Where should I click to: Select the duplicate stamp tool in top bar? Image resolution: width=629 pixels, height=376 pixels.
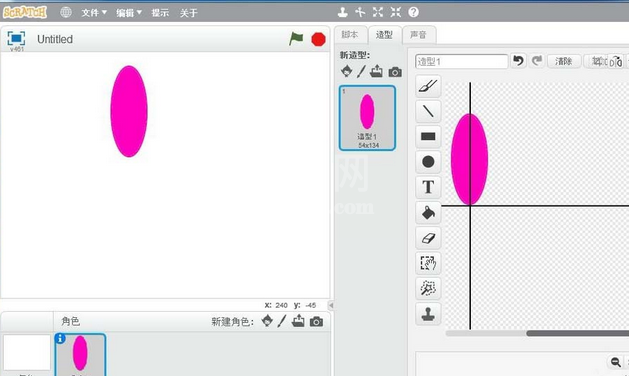pyautogui.click(x=343, y=12)
